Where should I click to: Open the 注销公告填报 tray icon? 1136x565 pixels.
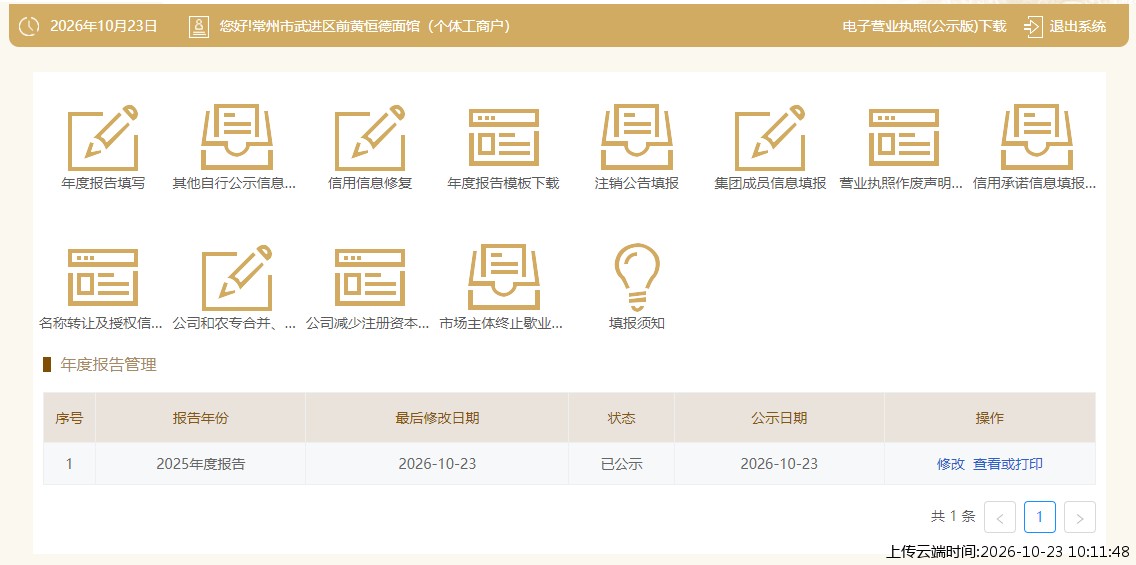(x=637, y=138)
